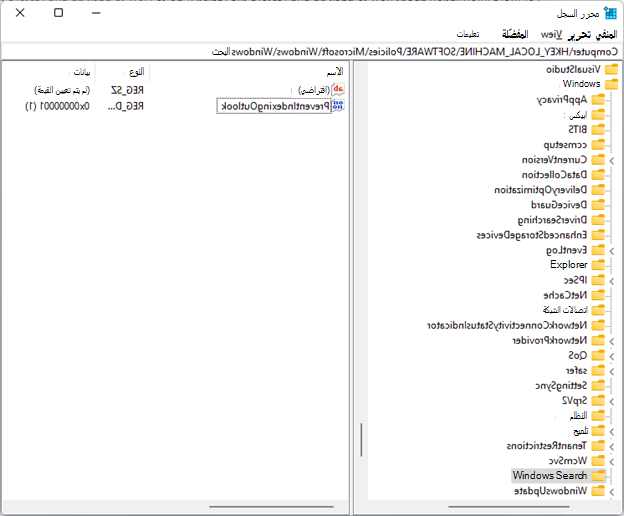Open the تحرير menu
Screen dimensions: 624x516
[579, 35]
